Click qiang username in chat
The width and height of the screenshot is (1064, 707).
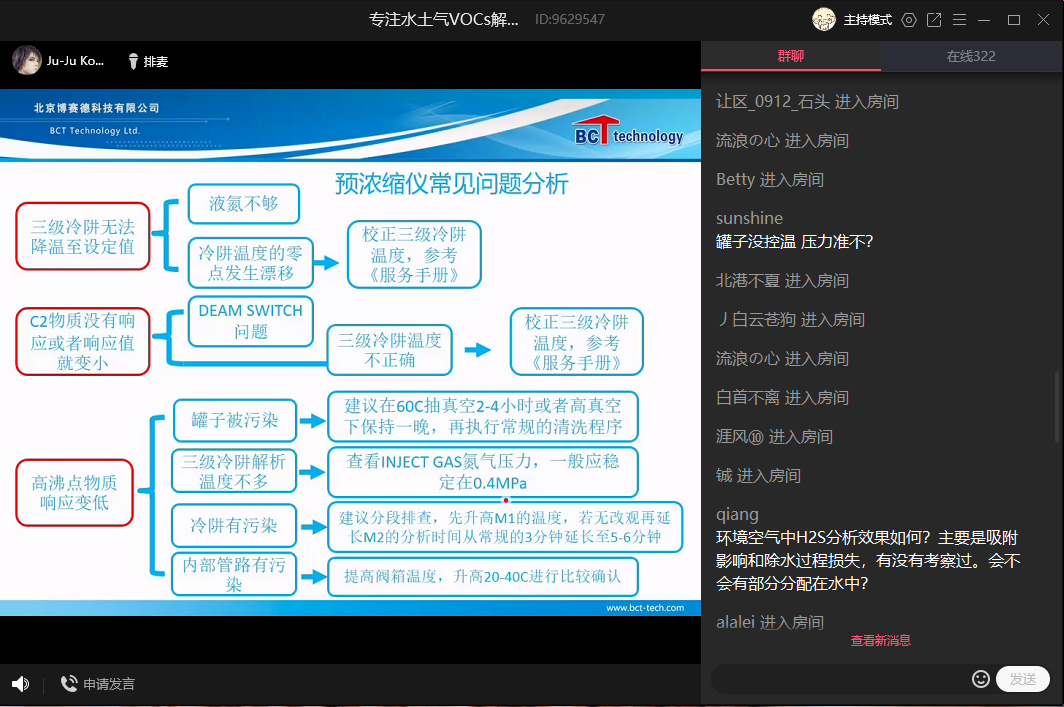click(737, 514)
